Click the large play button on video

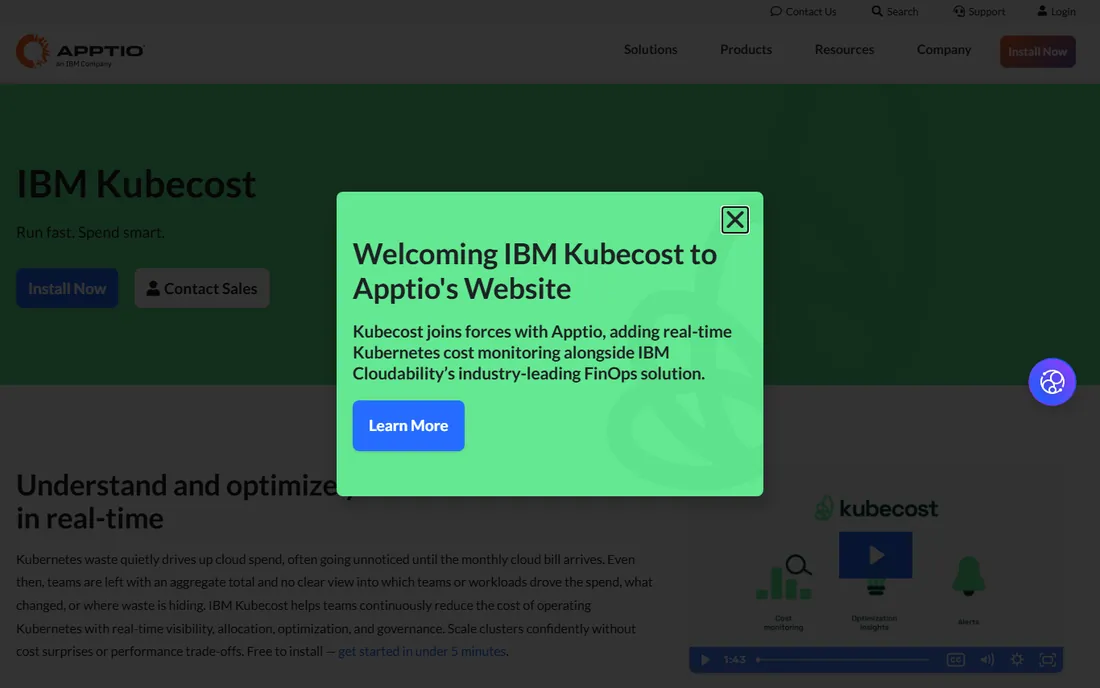(876, 555)
